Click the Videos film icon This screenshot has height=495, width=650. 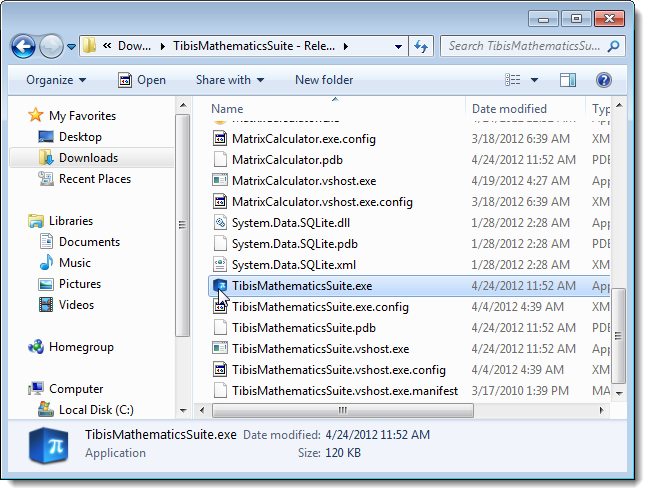46,305
